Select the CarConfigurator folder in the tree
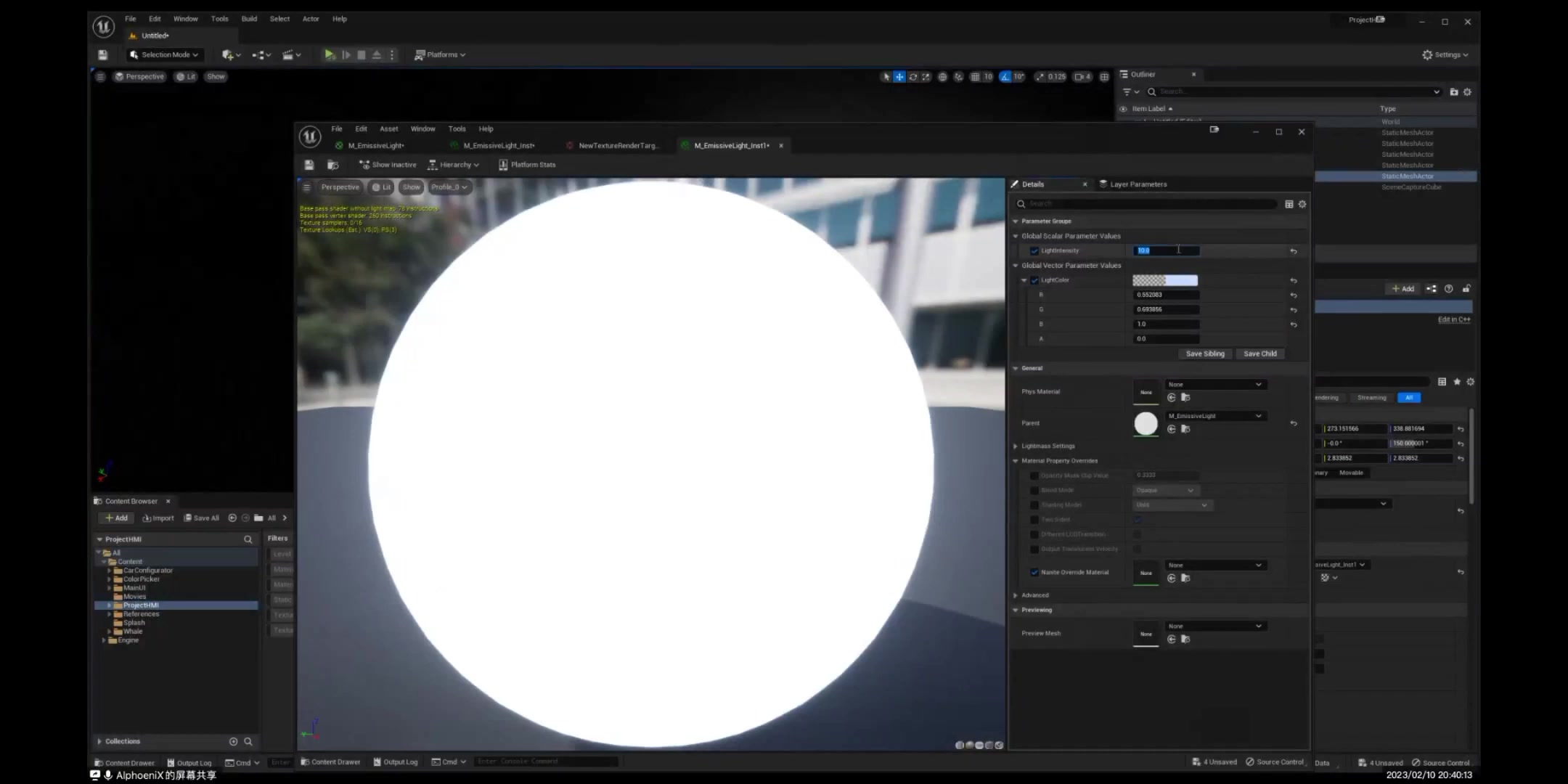 (148, 571)
